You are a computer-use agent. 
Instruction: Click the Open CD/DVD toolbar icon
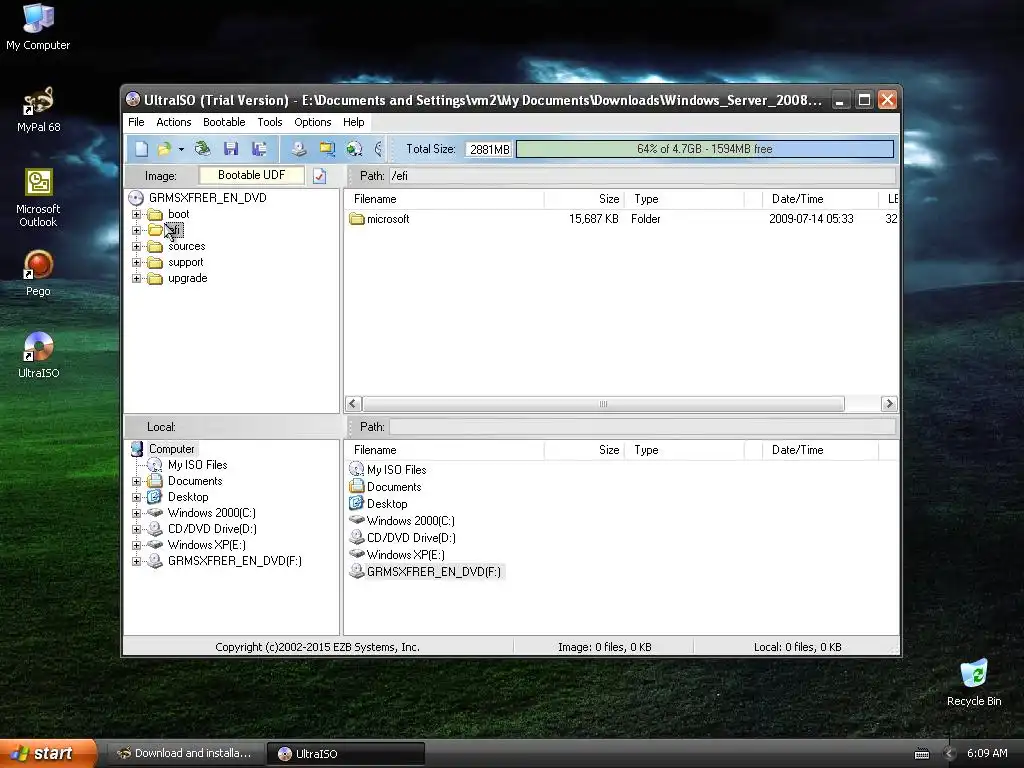tap(203, 149)
